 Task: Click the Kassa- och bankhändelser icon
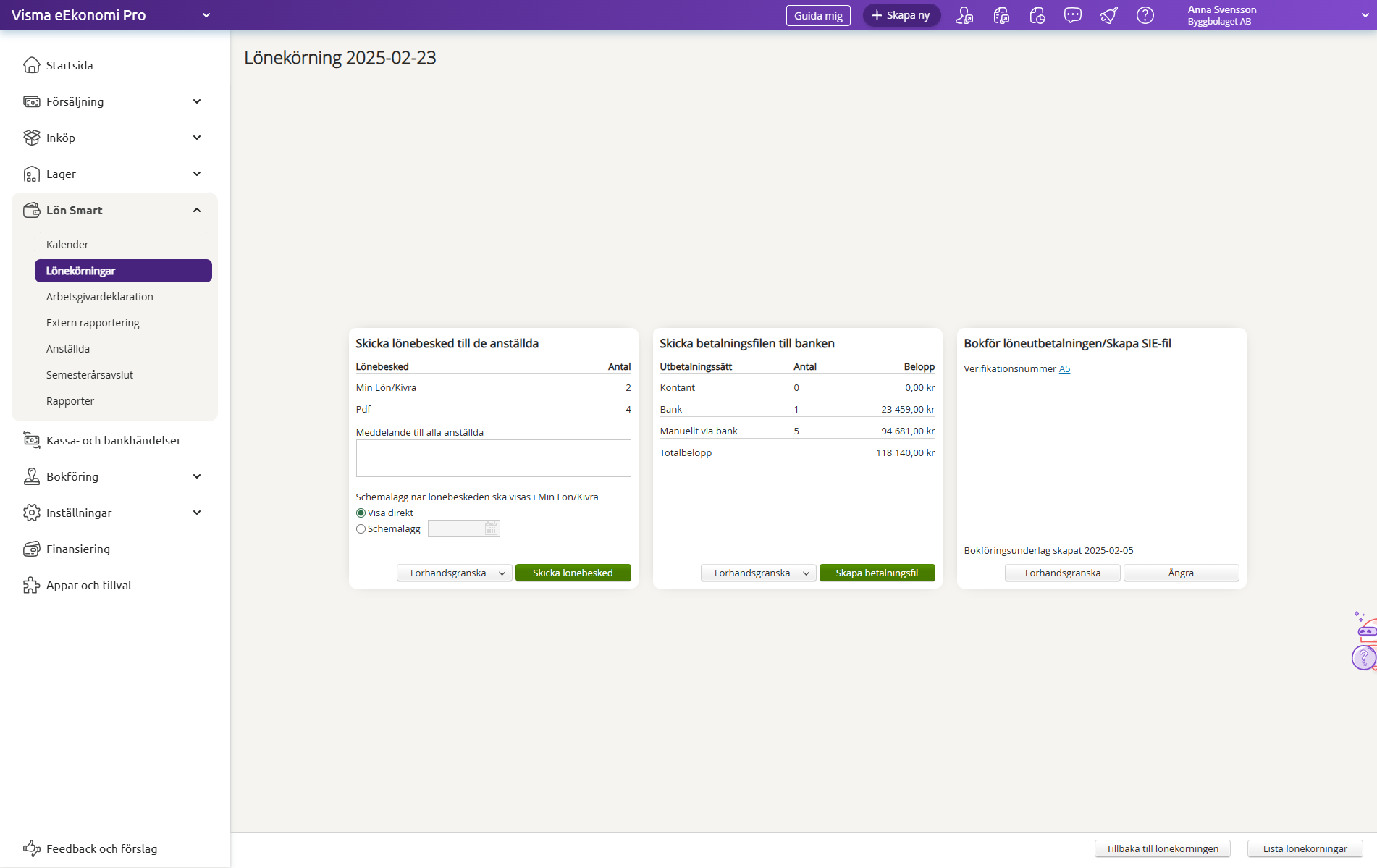point(31,440)
